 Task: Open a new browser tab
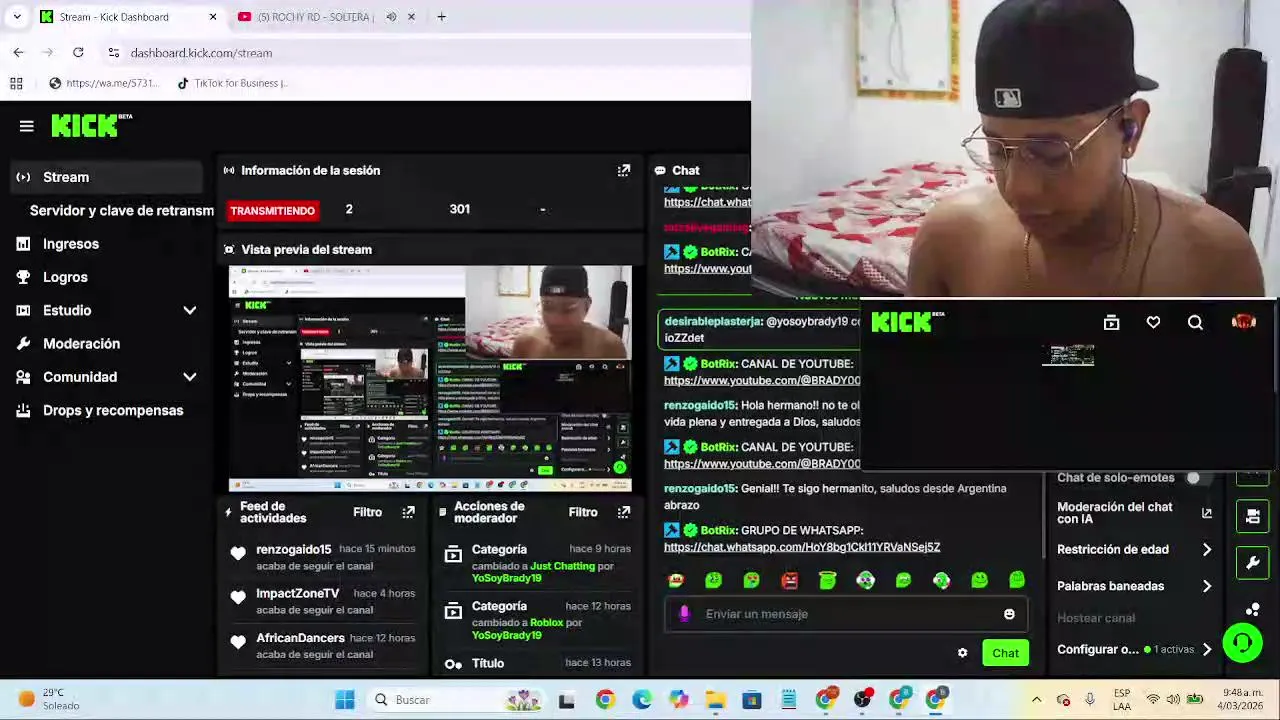pyautogui.click(x=441, y=17)
